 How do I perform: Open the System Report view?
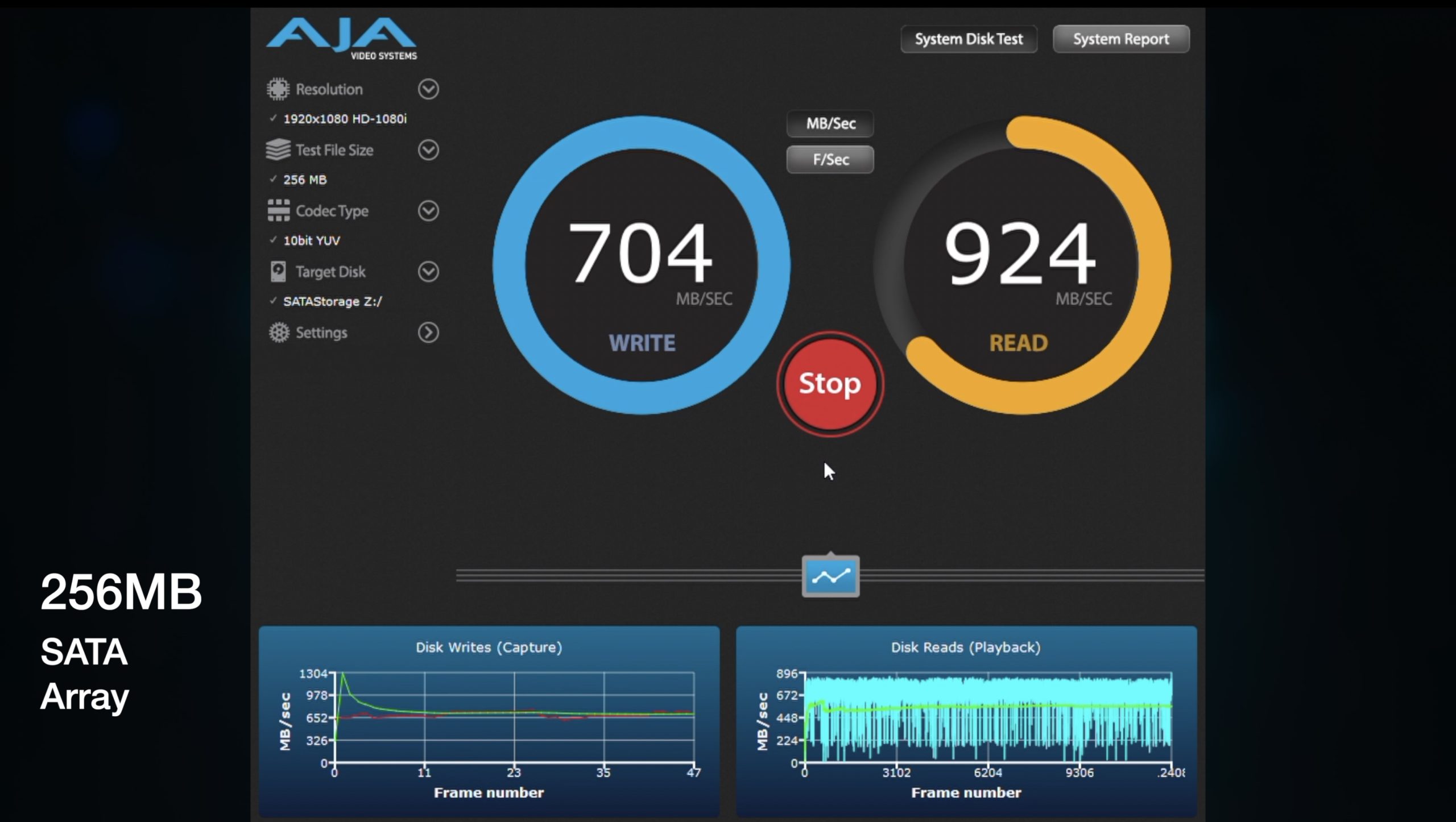point(1120,39)
